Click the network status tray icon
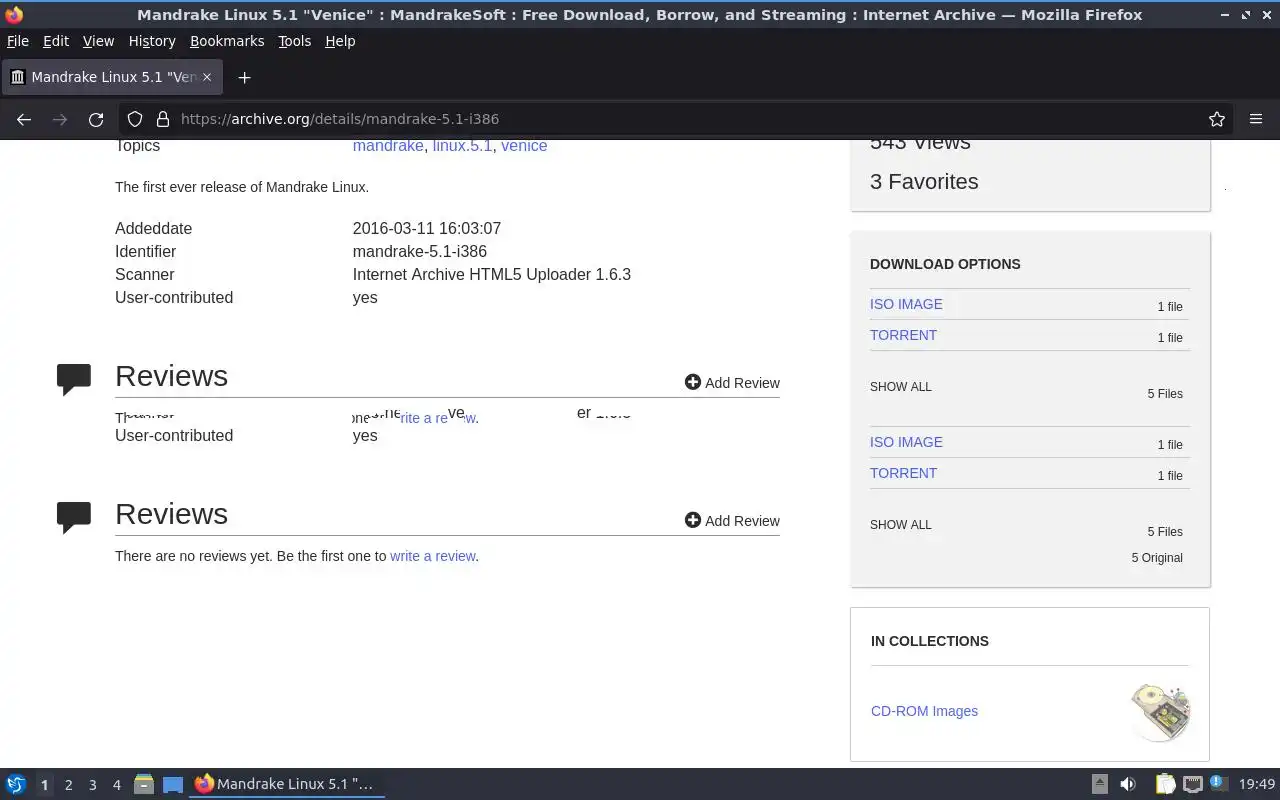Viewport: 1280px width, 800px height. tap(1192, 785)
